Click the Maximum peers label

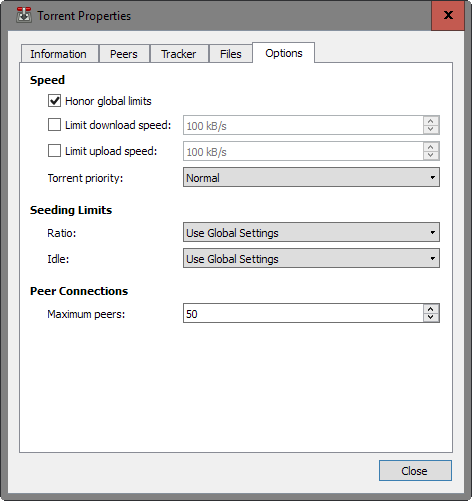[86, 314]
